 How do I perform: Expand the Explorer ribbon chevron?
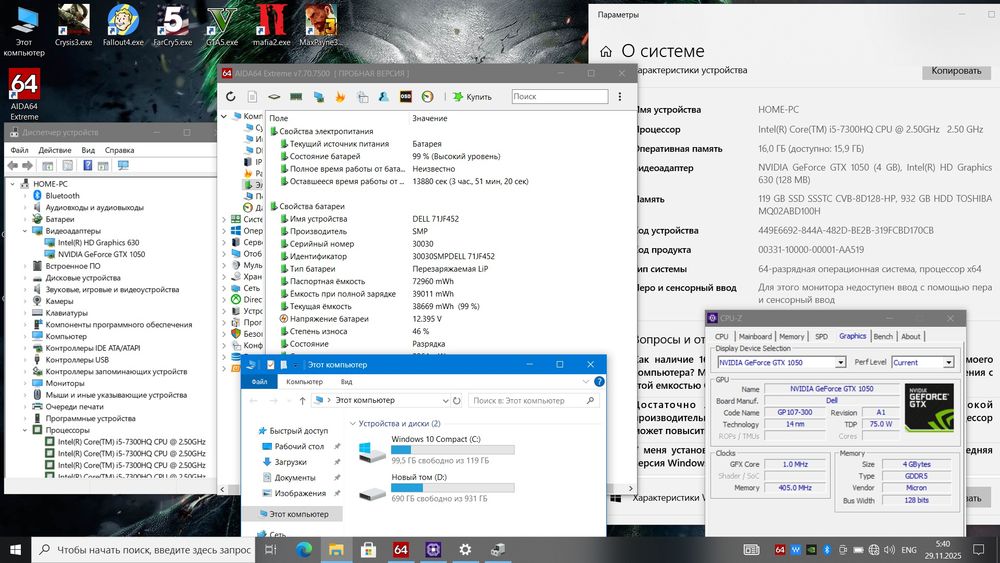(585, 382)
